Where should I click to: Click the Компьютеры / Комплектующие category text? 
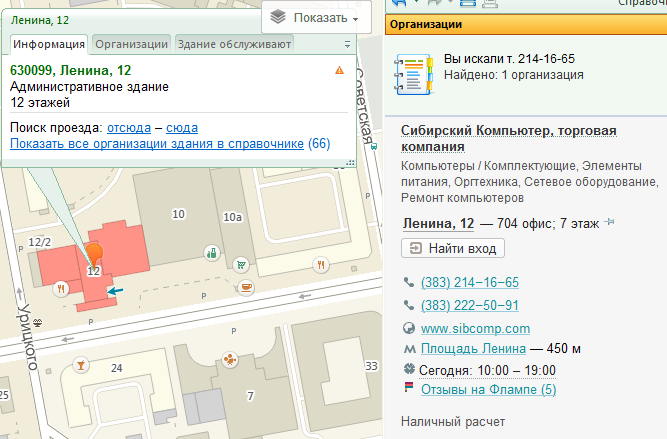pos(489,165)
